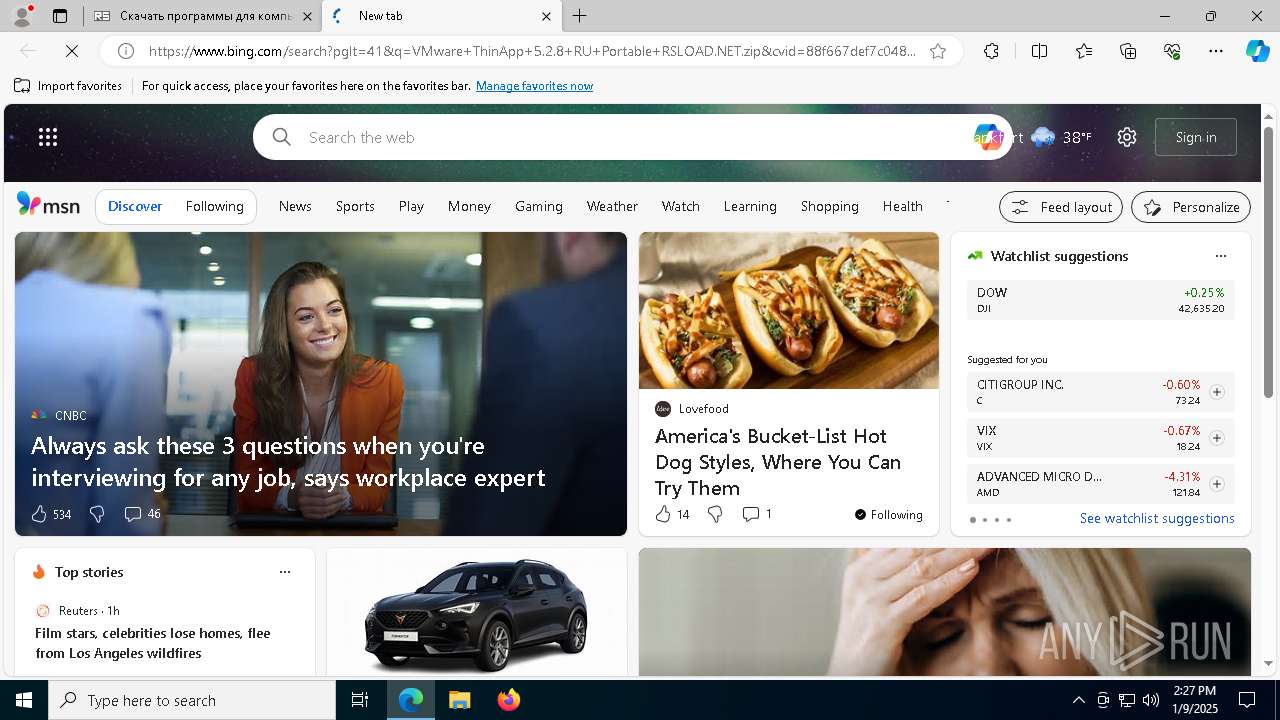Viewport: 1280px width, 720px height.
Task: Open Browser essentials heart icon
Action: point(1172,51)
